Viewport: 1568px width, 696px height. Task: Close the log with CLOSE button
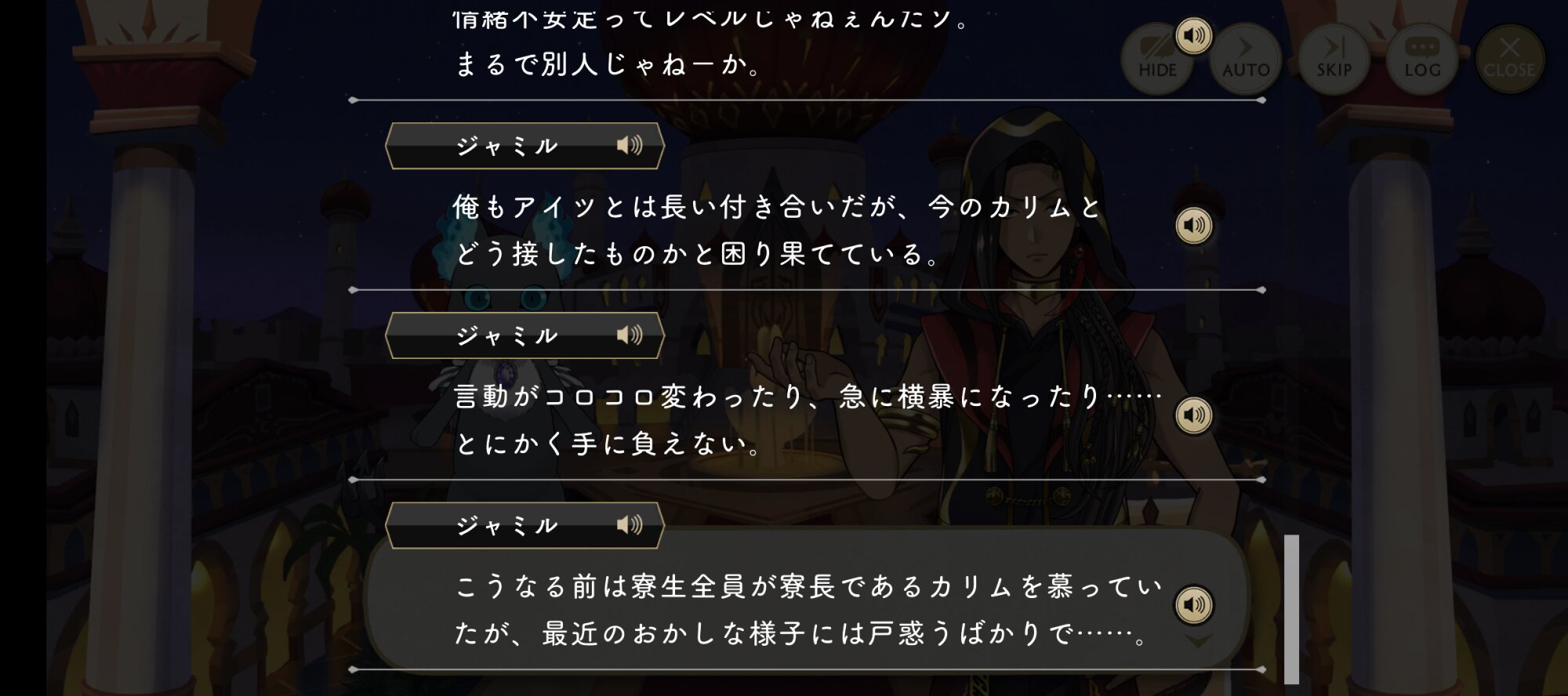1510,59
